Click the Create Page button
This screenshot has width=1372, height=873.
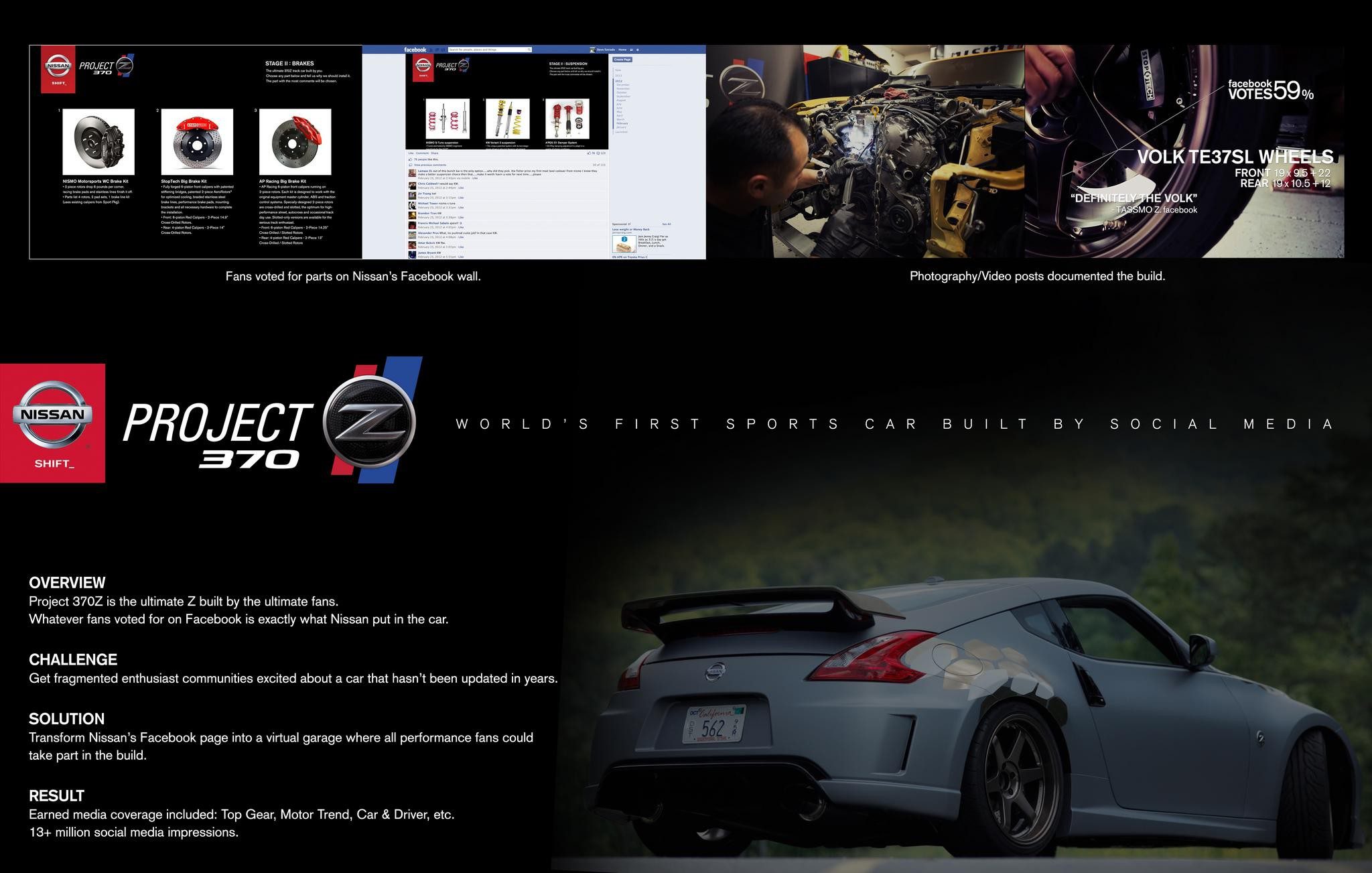coord(622,60)
